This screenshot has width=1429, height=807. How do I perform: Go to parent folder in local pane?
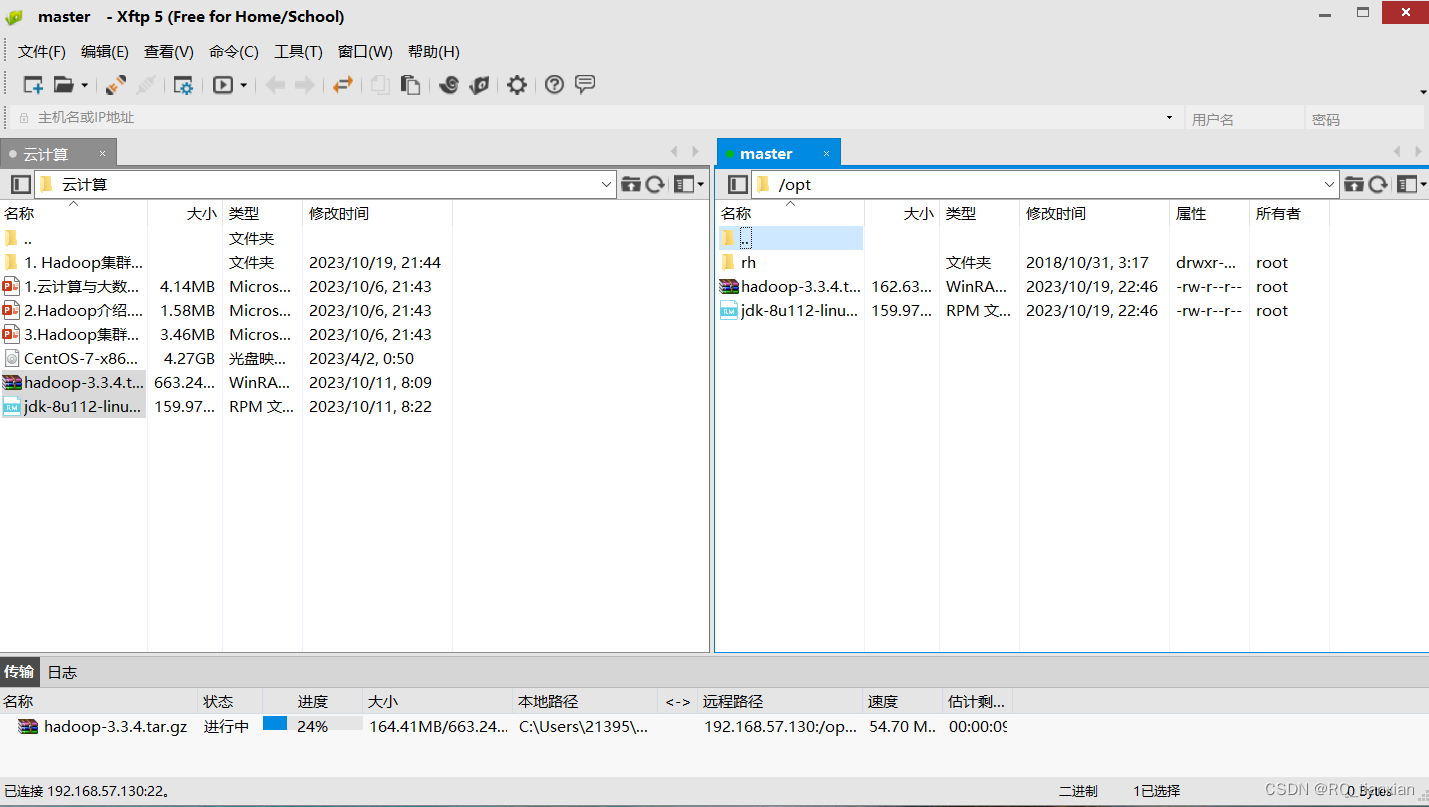631,184
